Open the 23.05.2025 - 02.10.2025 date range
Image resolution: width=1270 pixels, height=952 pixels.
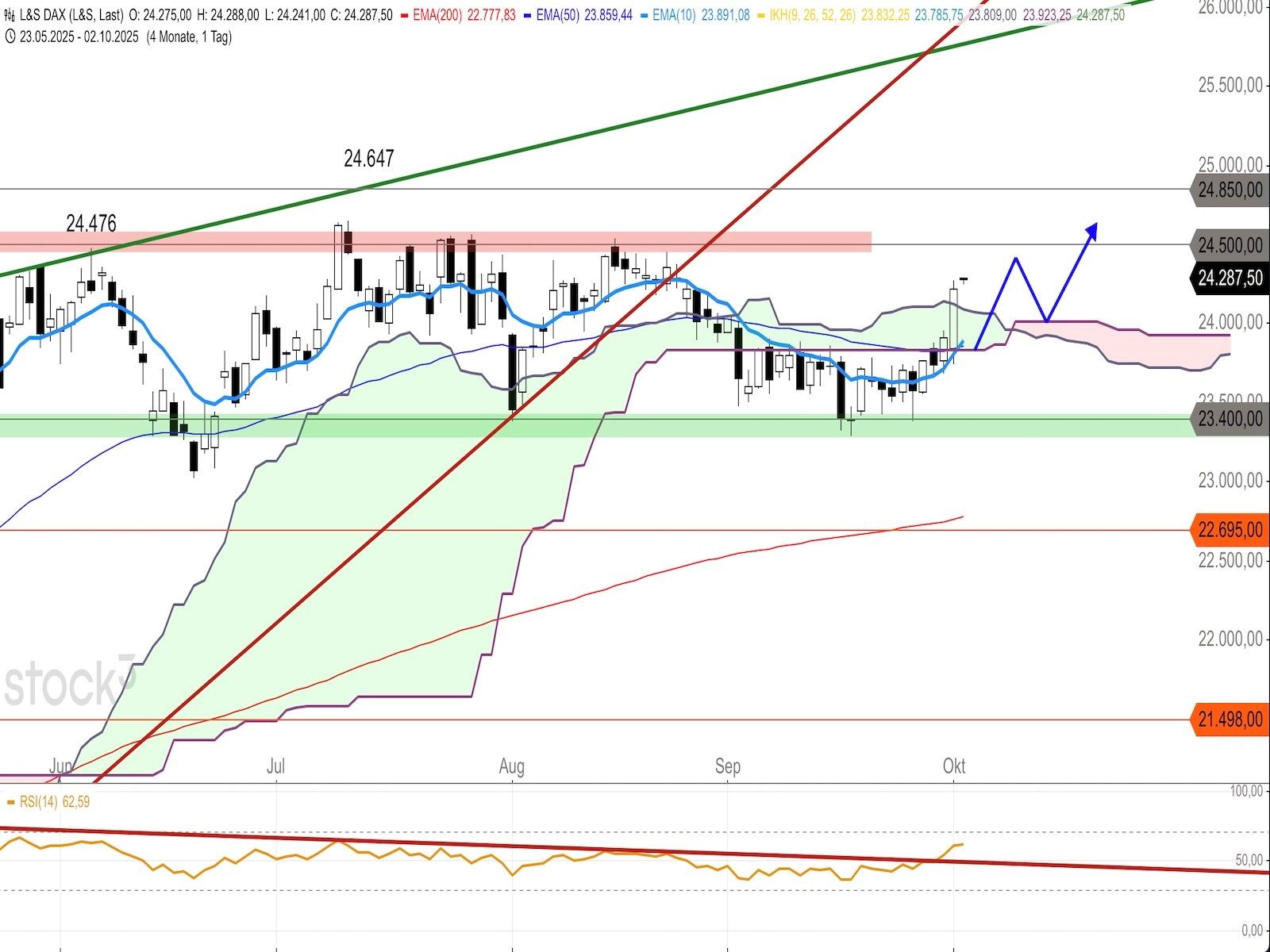[x=79, y=36]
